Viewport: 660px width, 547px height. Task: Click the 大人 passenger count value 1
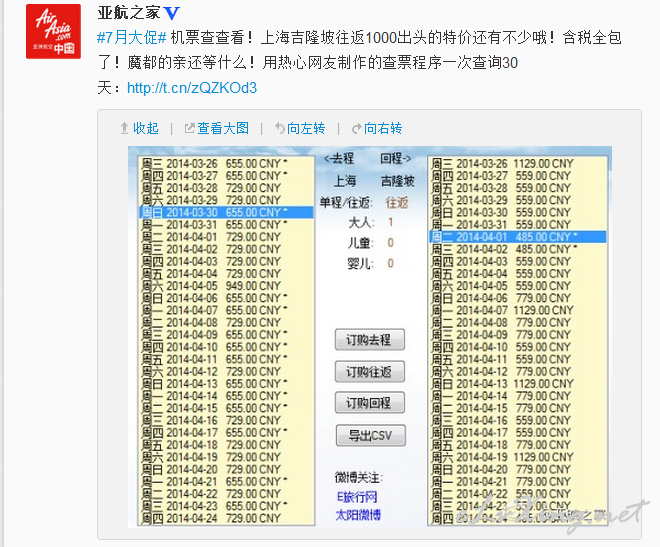[x=391, y=222]
